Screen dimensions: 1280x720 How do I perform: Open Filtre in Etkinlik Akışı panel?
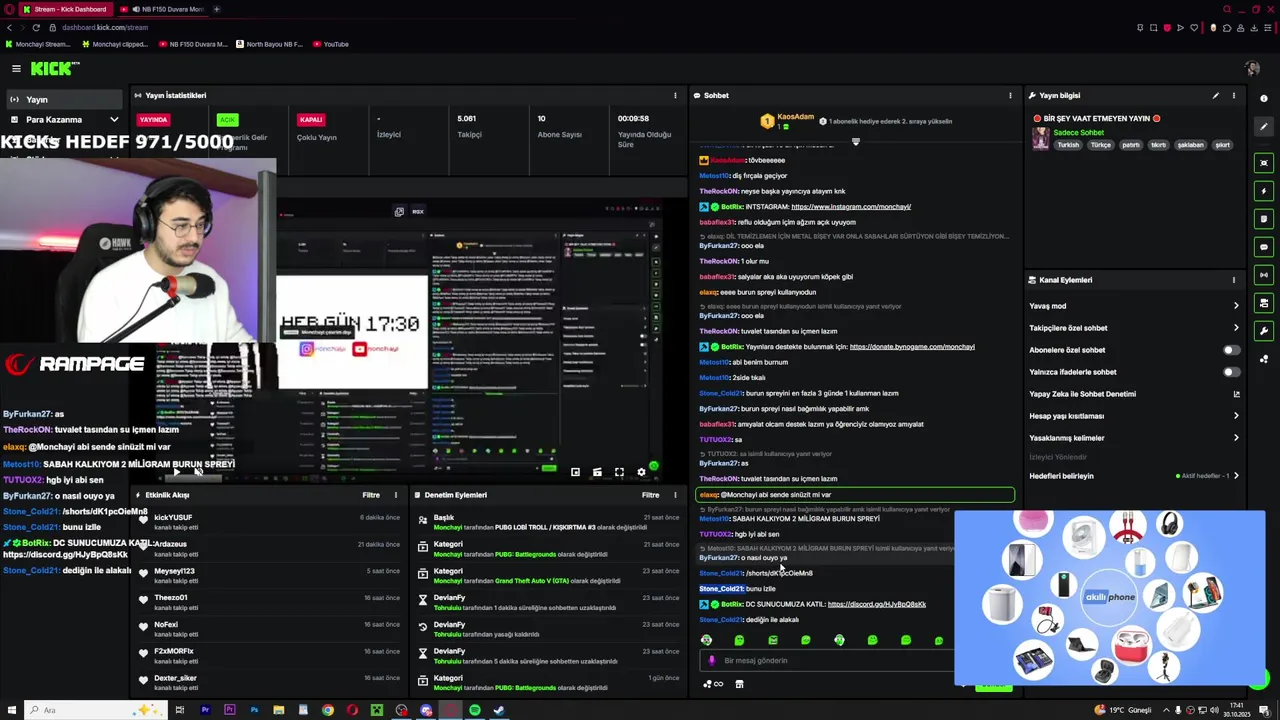pyautogui.click(x=371, y=495)
